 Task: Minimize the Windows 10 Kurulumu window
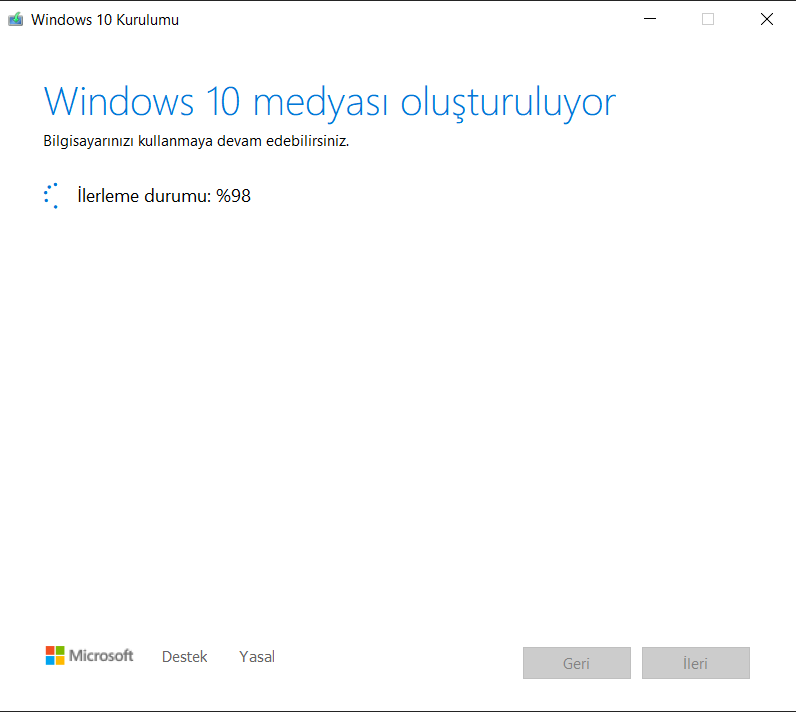650,19
